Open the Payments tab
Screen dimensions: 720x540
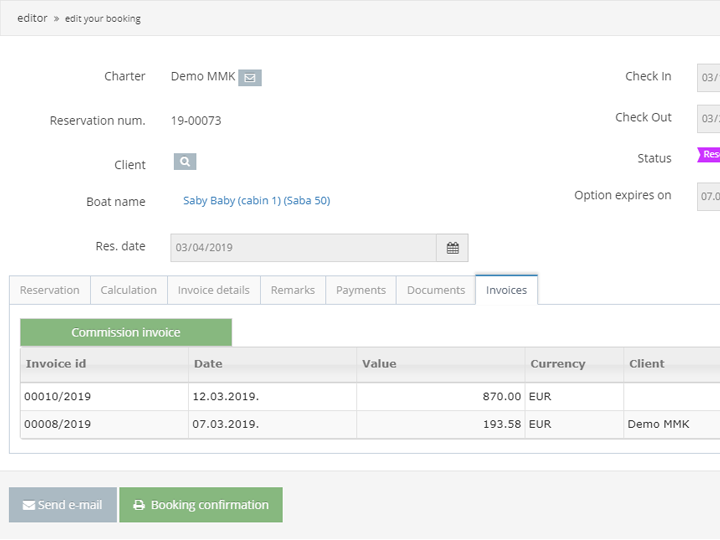(361, 290)
